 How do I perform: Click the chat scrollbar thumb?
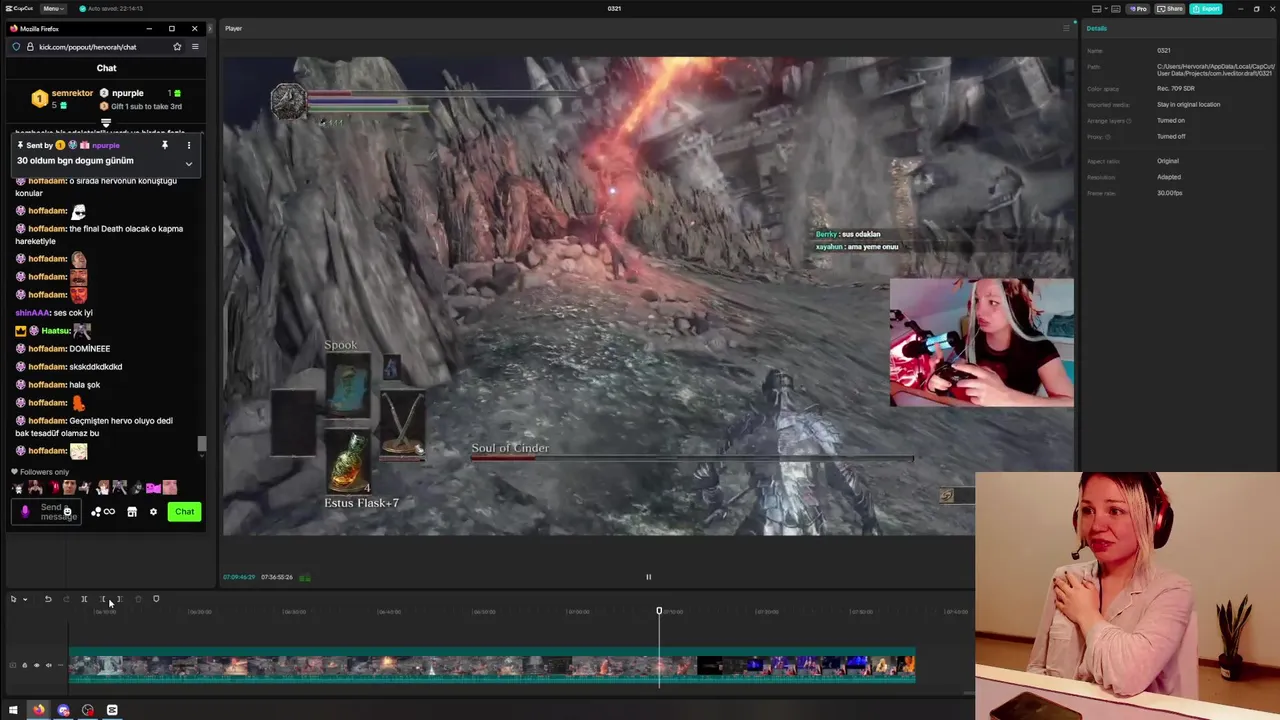201,443
